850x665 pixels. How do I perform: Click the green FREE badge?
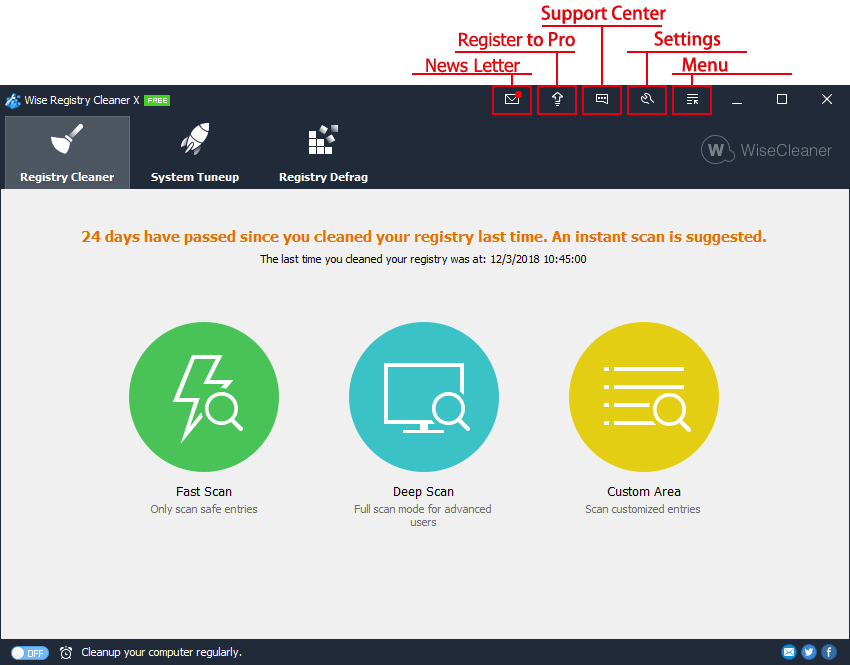pos(157,100)
